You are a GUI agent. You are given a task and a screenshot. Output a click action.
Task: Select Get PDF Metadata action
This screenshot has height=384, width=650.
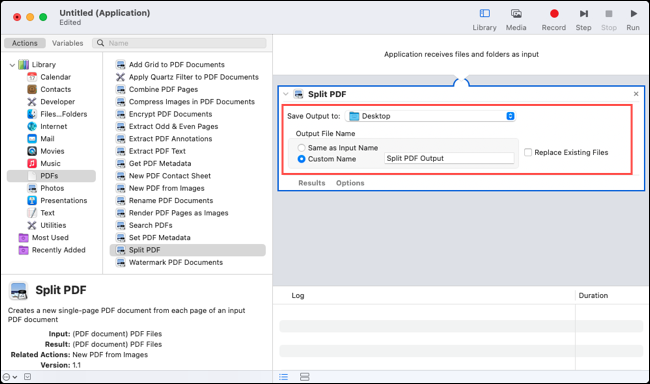[160, 163]
